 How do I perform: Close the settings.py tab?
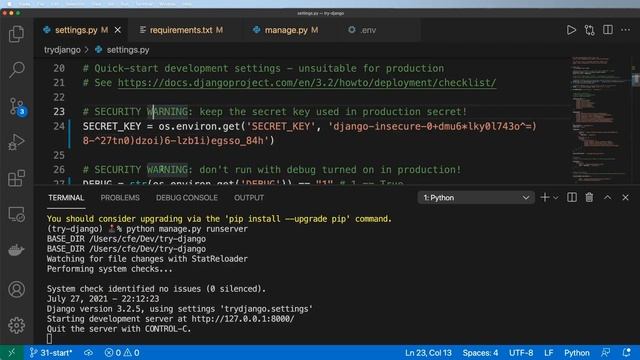(118, 30)
